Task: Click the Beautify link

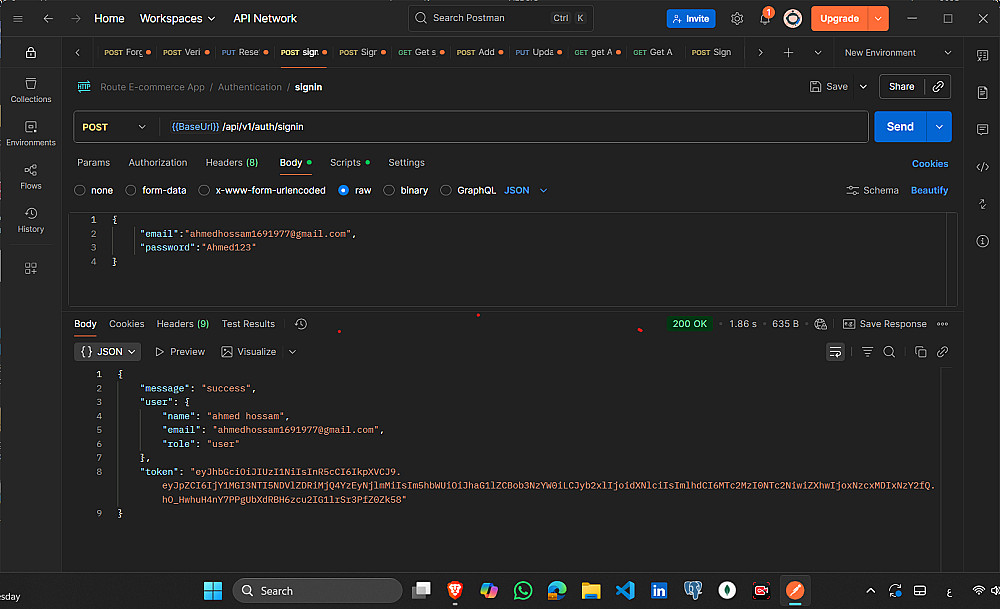Action: (929, 190)
